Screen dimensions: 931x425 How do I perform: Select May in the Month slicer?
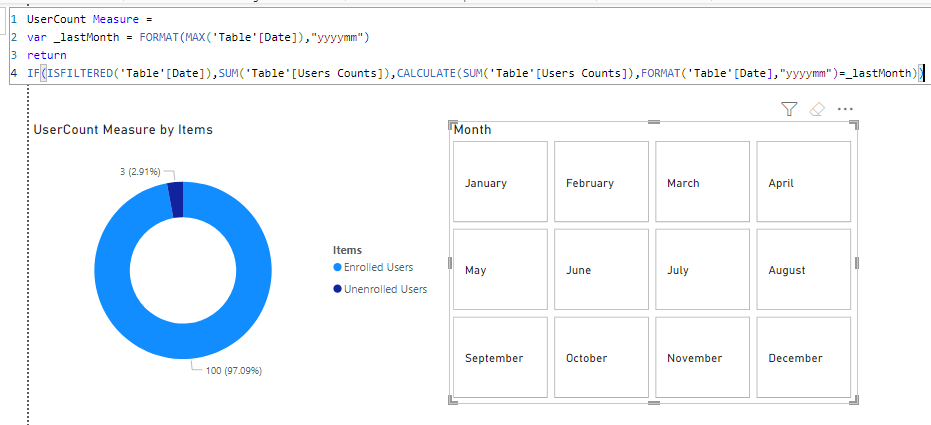pos(500,269)
